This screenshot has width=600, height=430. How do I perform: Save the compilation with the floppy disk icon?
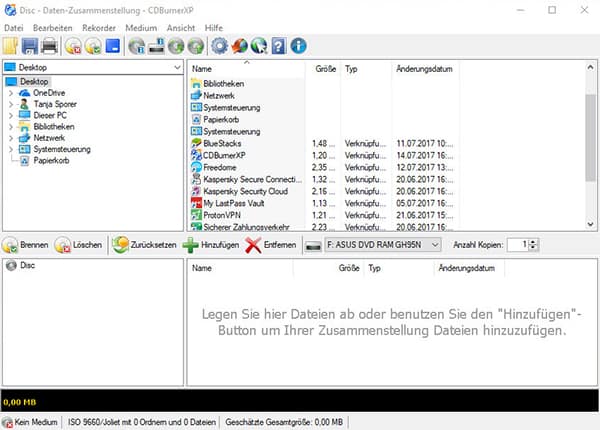(29, 46)
